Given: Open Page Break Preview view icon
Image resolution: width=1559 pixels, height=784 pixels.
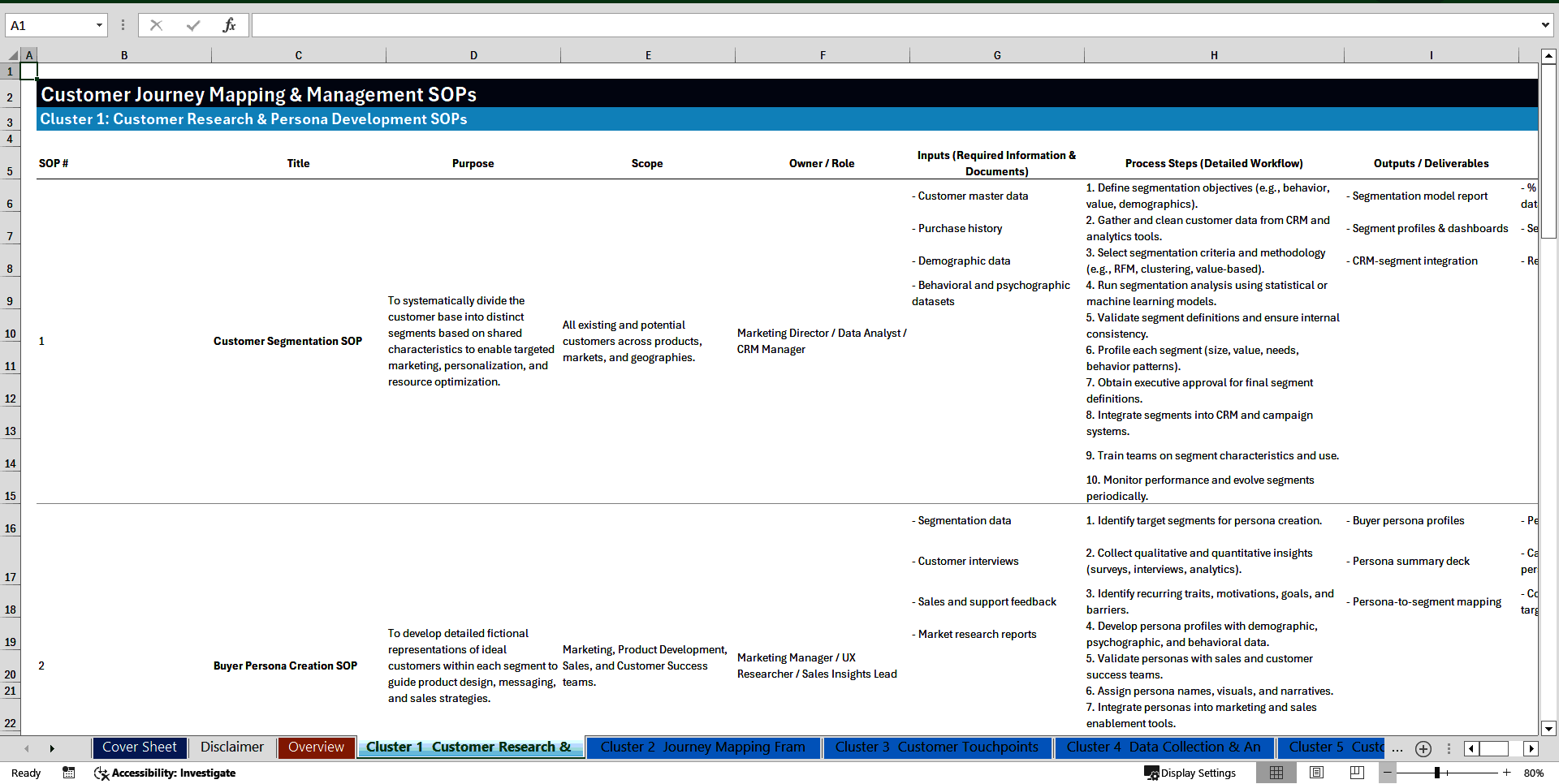Looking at the screenshot, I should (x=1356, y=773).
